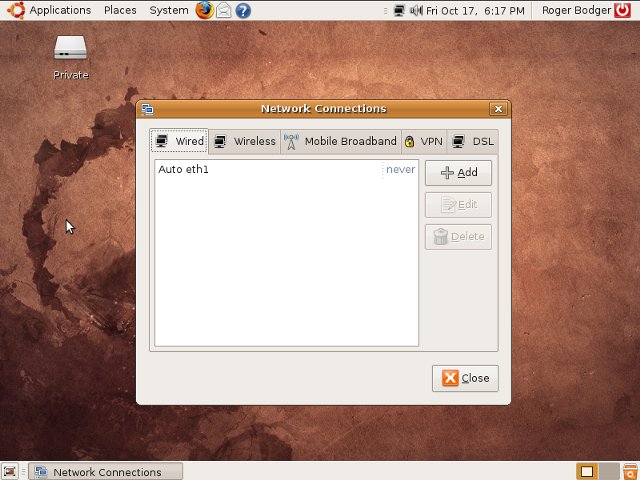
Task: Switch to the DSL tab
Action: point(473,142)
